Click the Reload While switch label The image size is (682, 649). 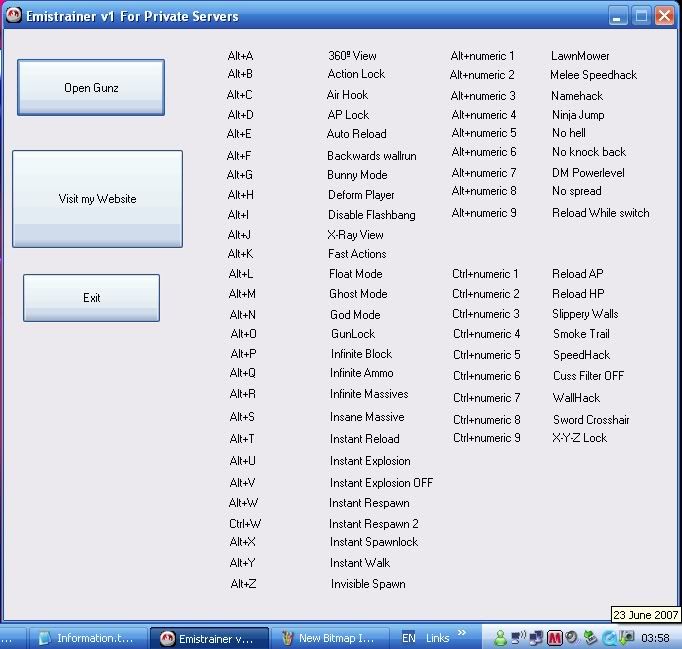[601, 213]
